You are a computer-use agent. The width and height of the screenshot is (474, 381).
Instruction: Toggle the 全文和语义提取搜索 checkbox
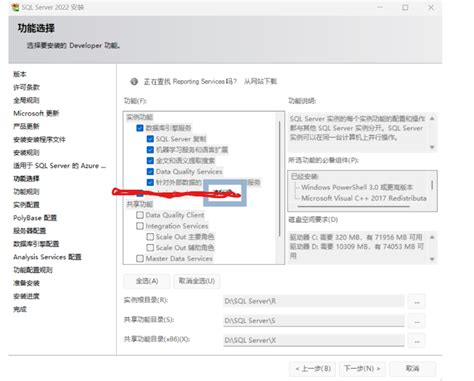pyautogui.click(x=150, y=161)
